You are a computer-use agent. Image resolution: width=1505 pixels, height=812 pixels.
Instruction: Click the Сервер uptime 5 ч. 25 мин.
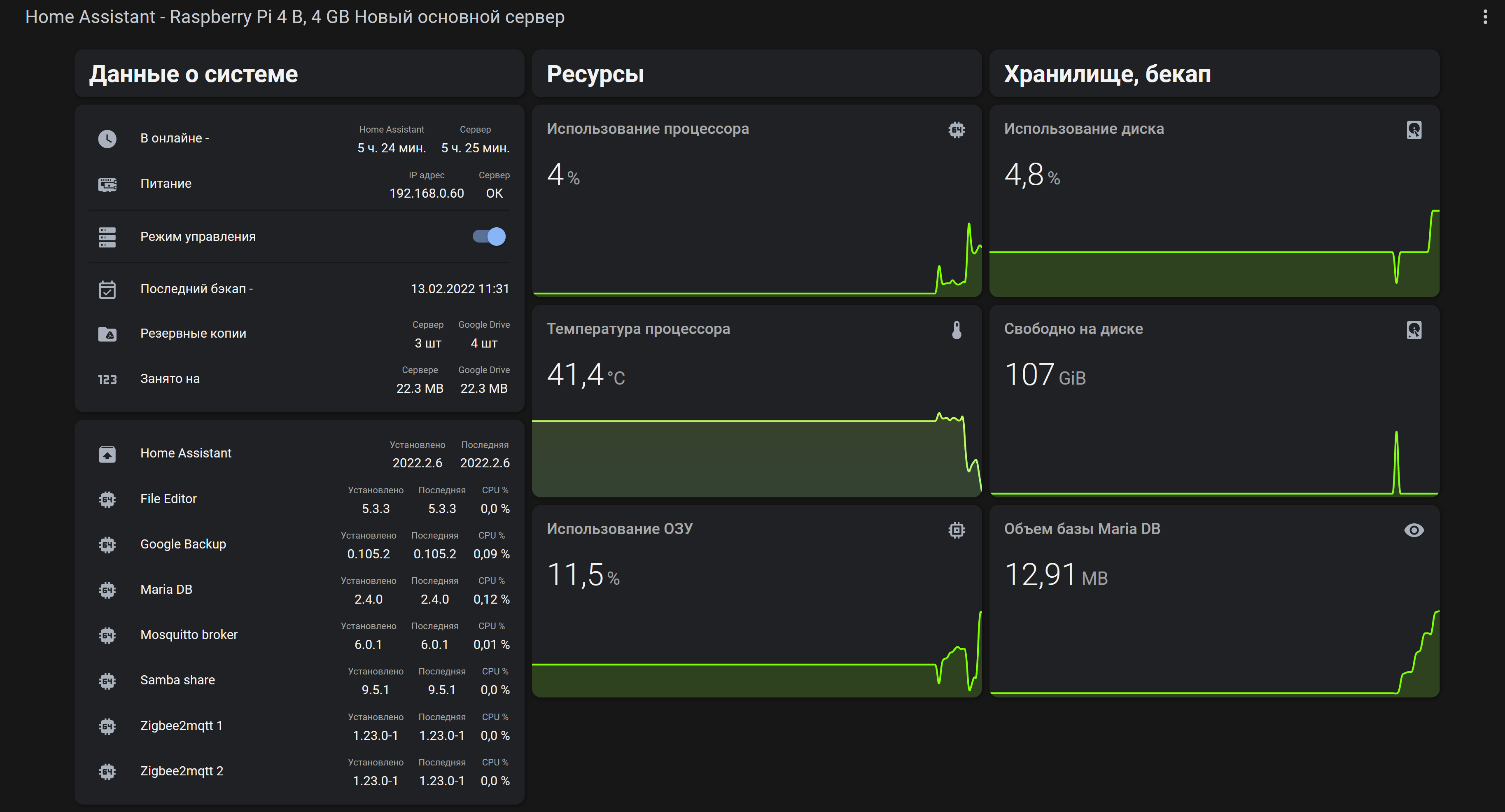click(475, 148)
